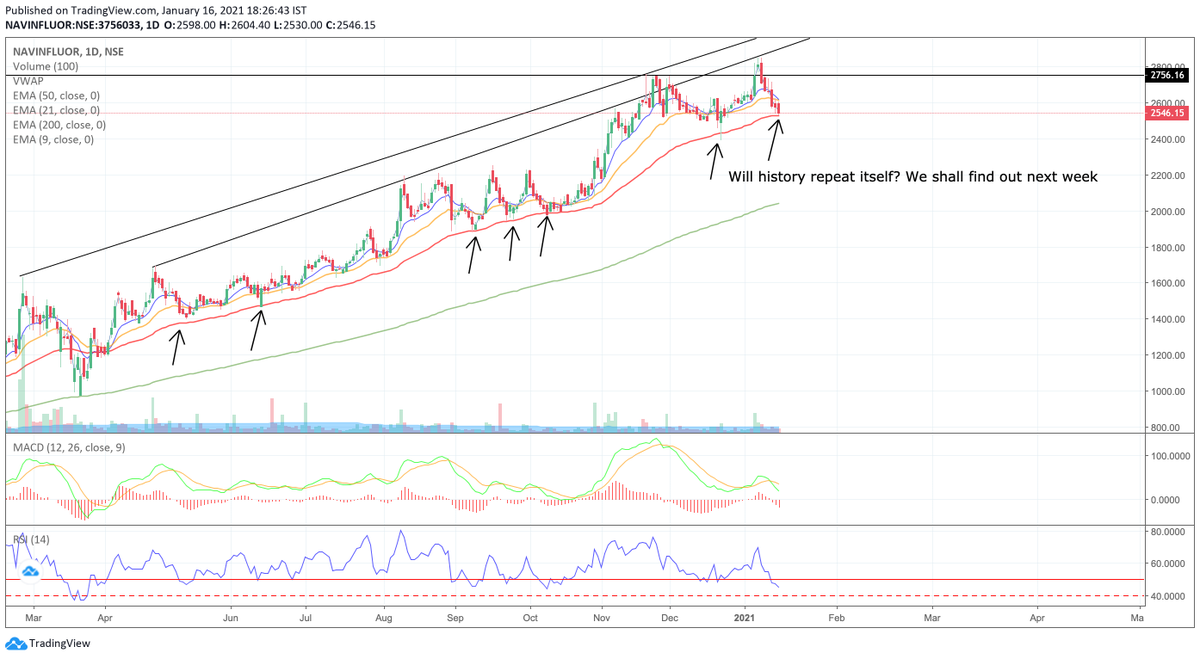The height and width of the screenshot is (659, 1200).
Task: Click the 1600.00 price axis label
Action: point(1169,283)
